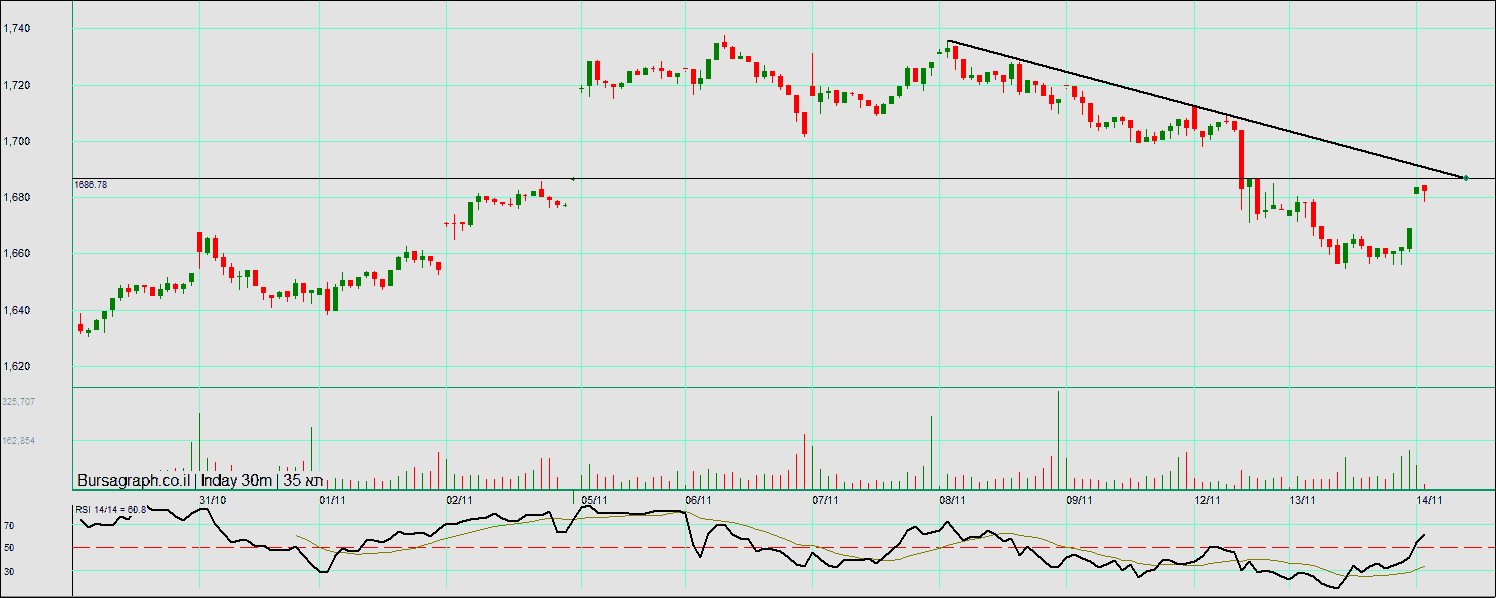Select the 31/10 date label
Viewport: 1496px width, 598px height.
(x=213, y=498)
